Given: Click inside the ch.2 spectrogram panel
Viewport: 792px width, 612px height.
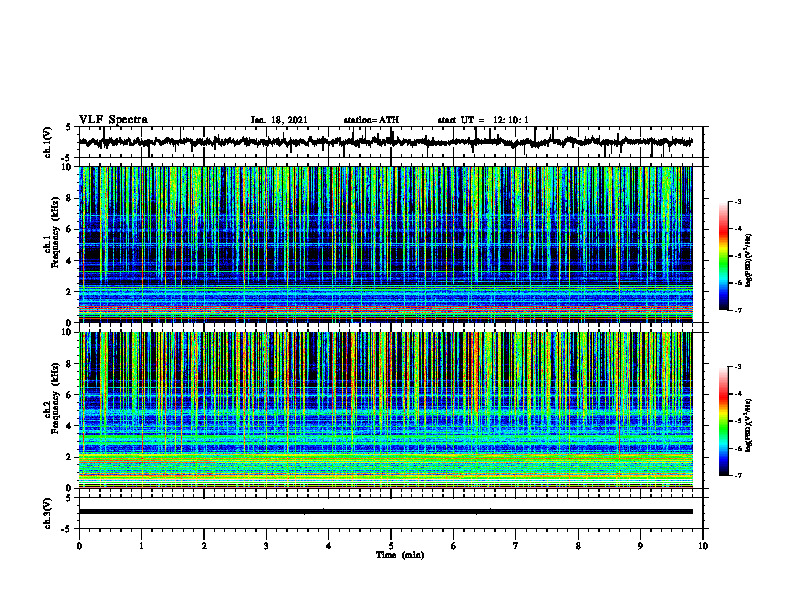Looking at the screenshot, I should click(x=385, y=410).
